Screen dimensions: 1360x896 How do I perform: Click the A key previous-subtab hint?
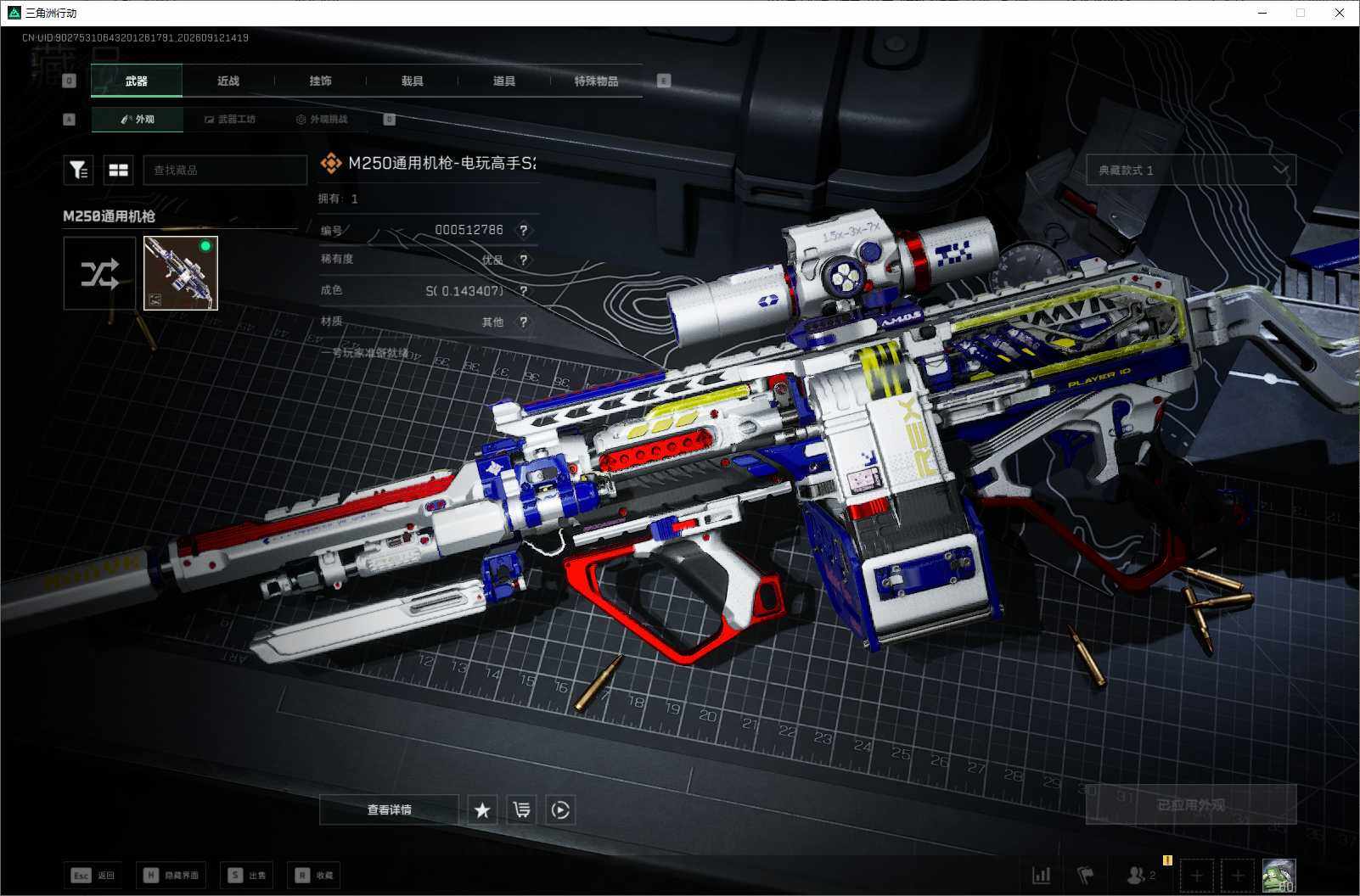click(x=70, y=120)
